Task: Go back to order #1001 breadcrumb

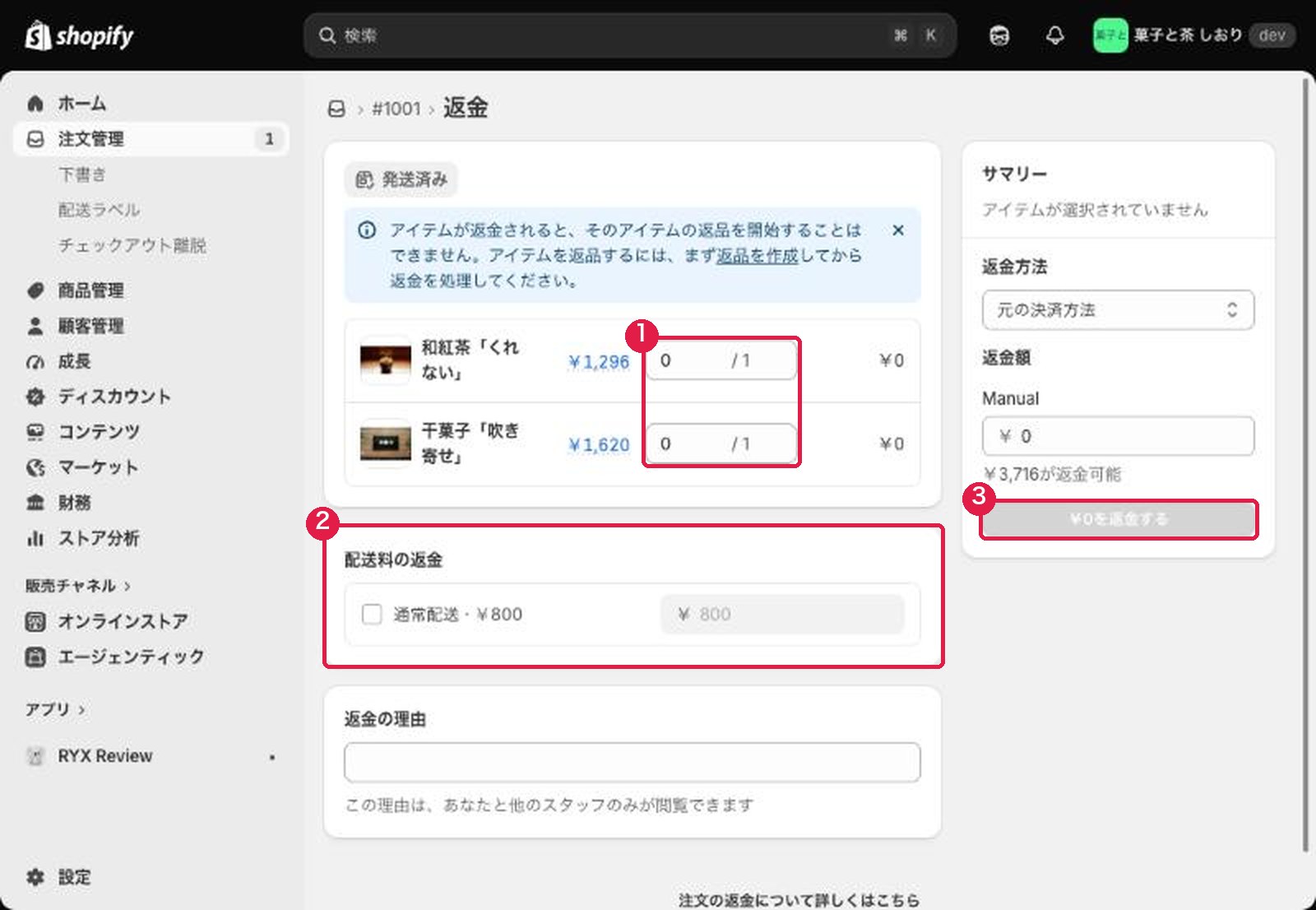Action: 396,109
